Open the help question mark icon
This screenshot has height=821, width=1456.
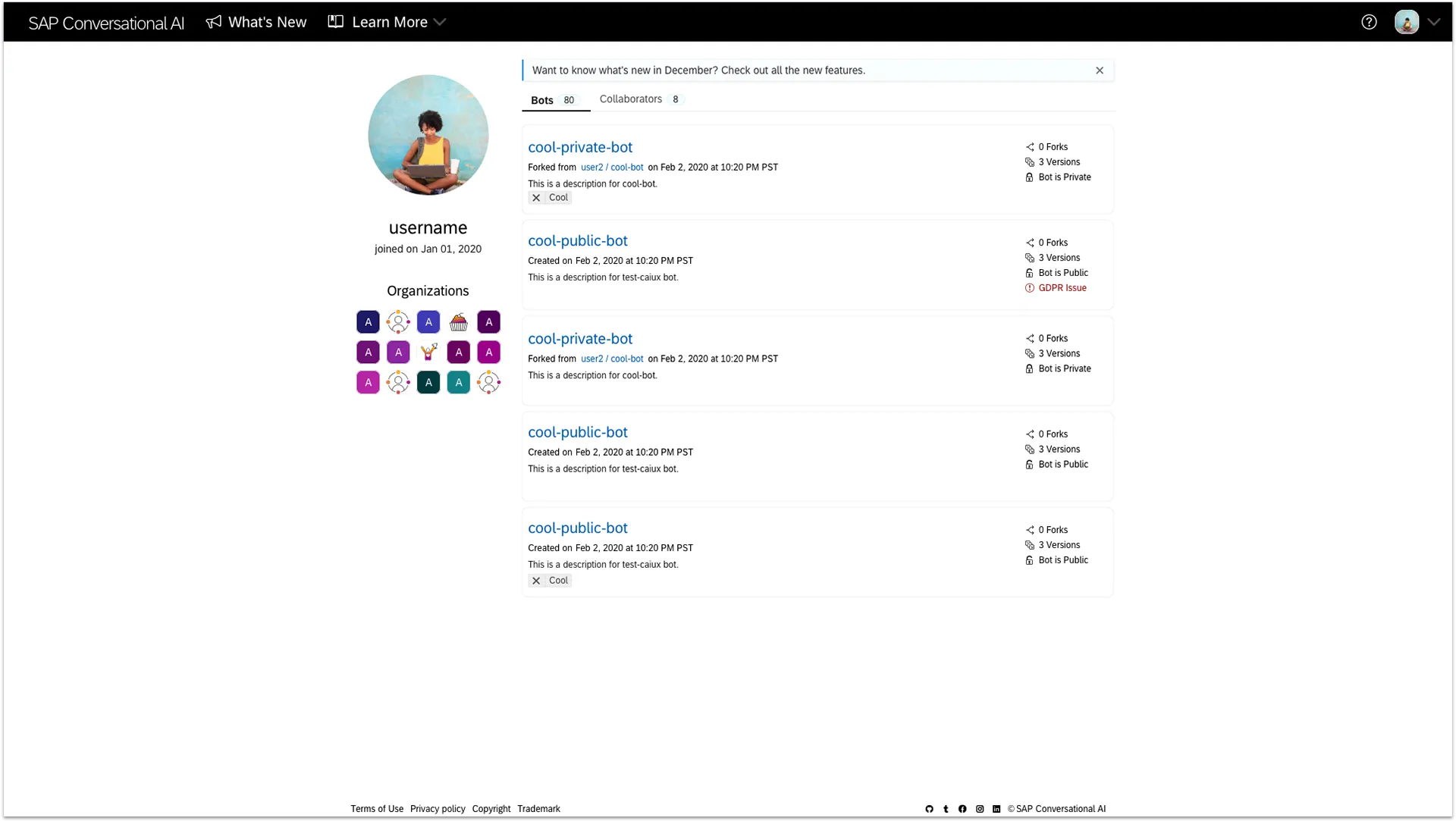(1369, 22)
